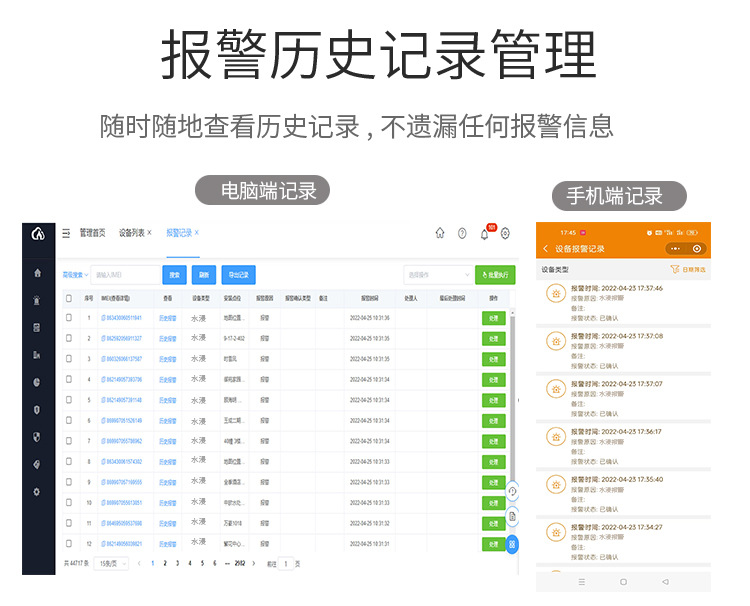
Task: Click the 请输入IMEI search field
Action: point(125,274)
